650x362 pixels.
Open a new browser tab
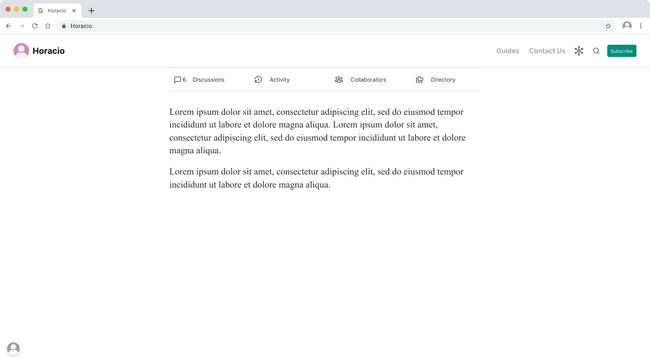coord(91,11)
